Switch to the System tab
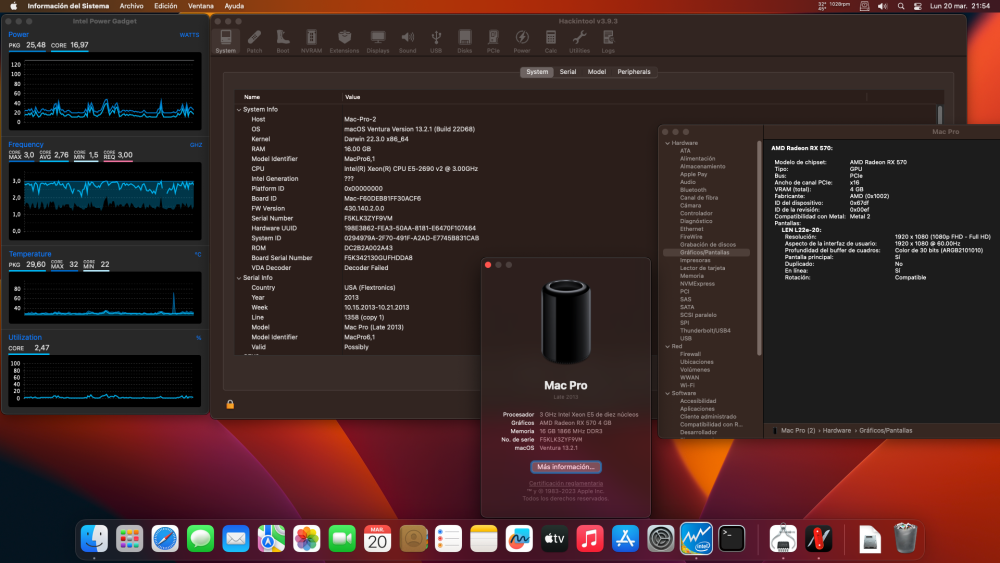 (537, 72)
